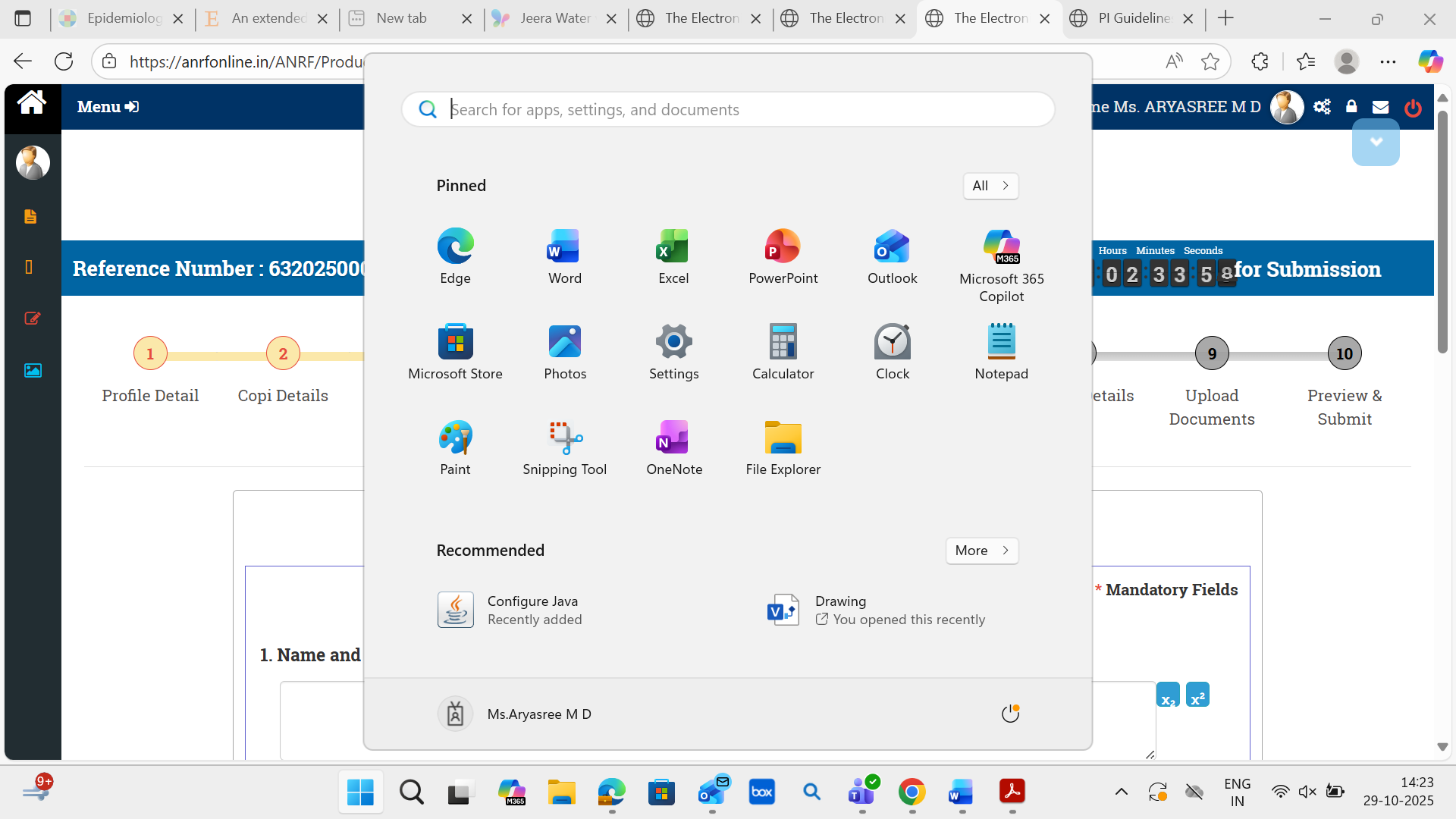1456x819 pixels.
Task: Switch to the Jeera Water tab
Action: click(554, 18)
